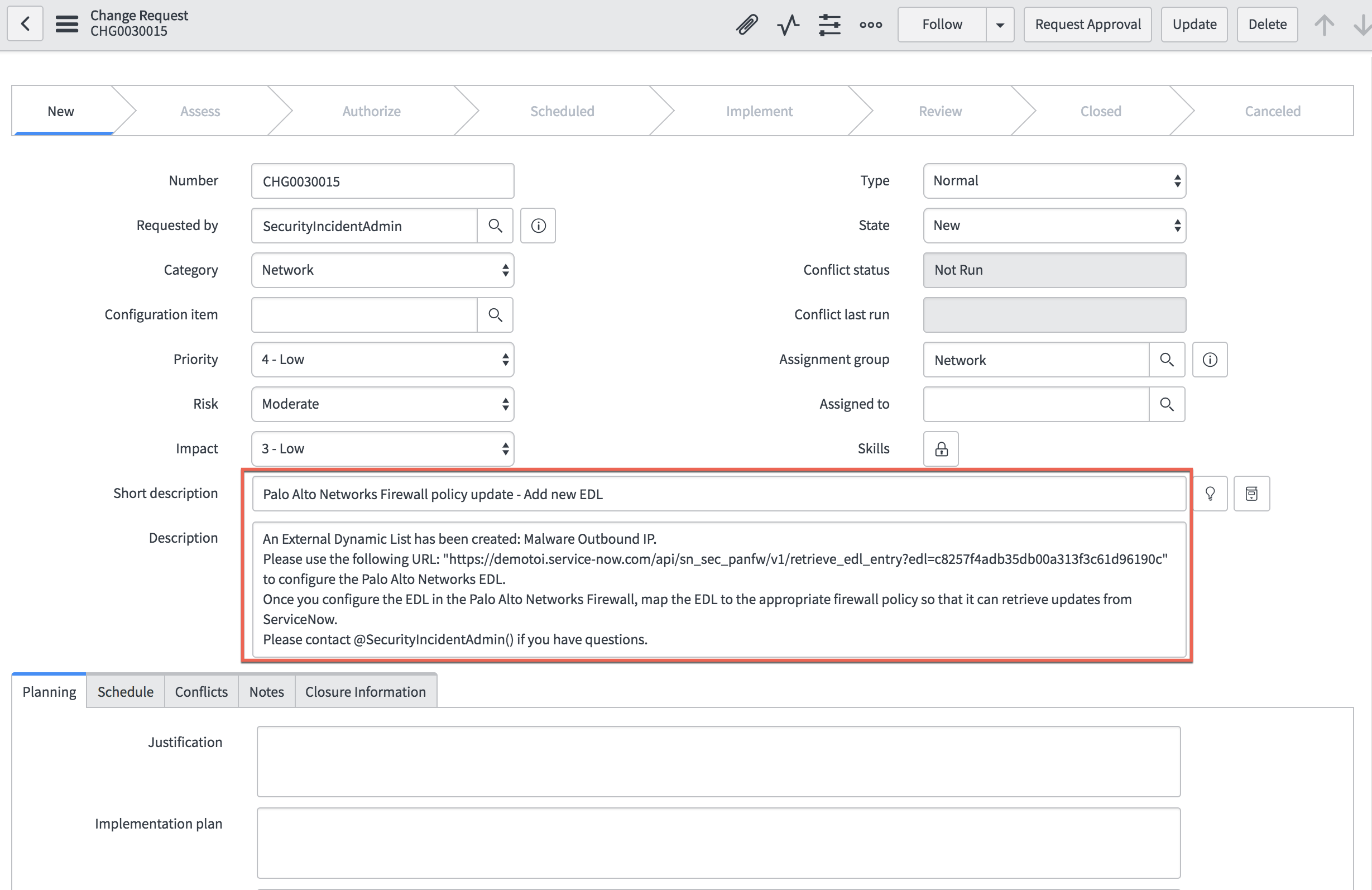Look up Requested by using search icon
Screen dimensions: 1372x890
tap(495, 226)
